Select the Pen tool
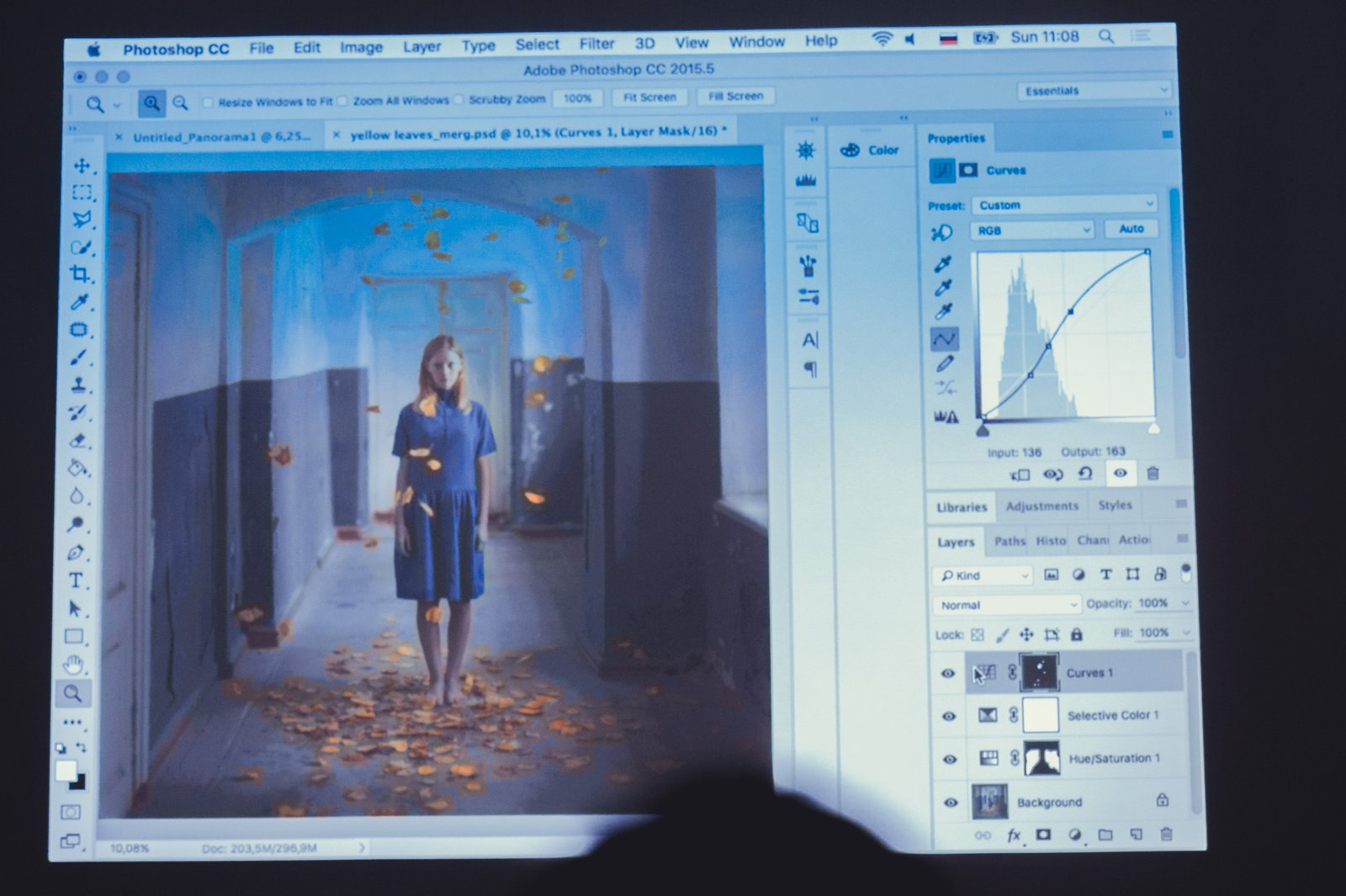1346x896 pixels. [77, 553]
